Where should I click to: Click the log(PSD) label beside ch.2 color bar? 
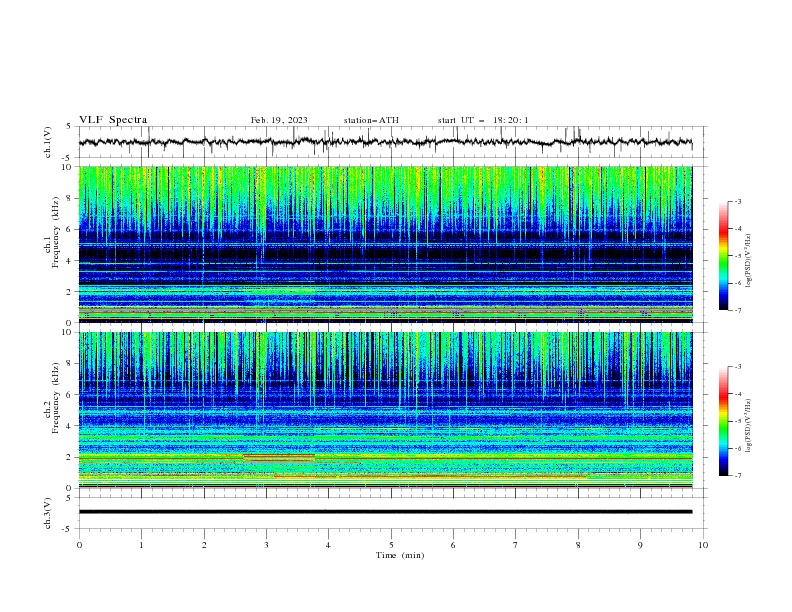point(749,426)
